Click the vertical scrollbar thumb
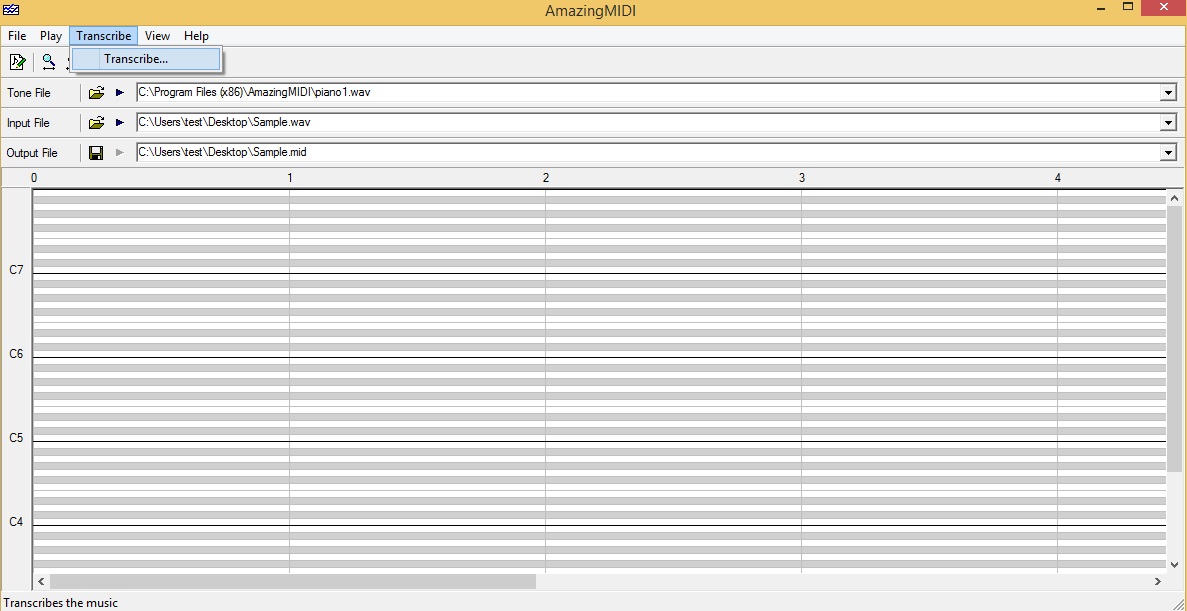This screenshot has width=1187, height=611. [x=1174, y=339]
